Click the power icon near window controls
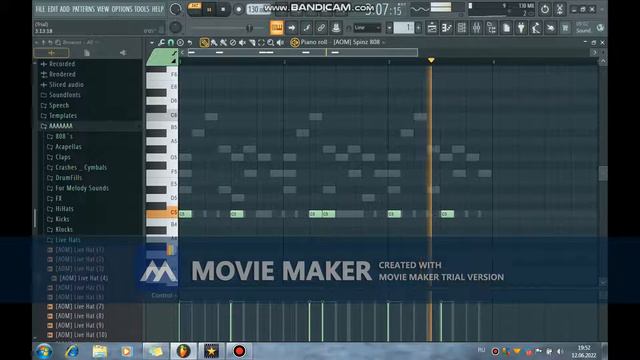 [x=545, y=9]
